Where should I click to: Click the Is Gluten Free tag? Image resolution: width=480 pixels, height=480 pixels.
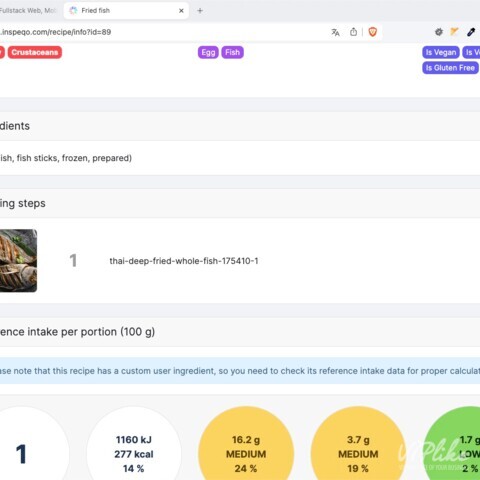(450, 68)
